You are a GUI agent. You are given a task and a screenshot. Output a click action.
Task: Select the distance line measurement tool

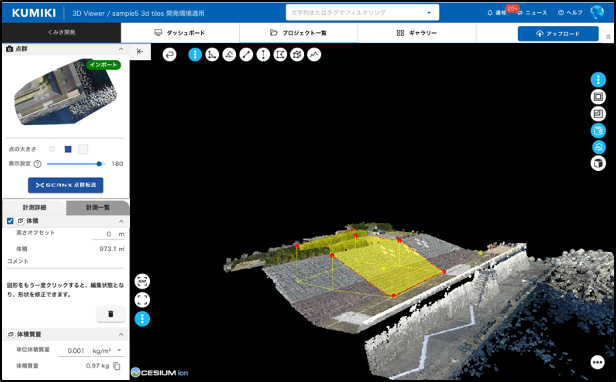[x=246, y=55]
